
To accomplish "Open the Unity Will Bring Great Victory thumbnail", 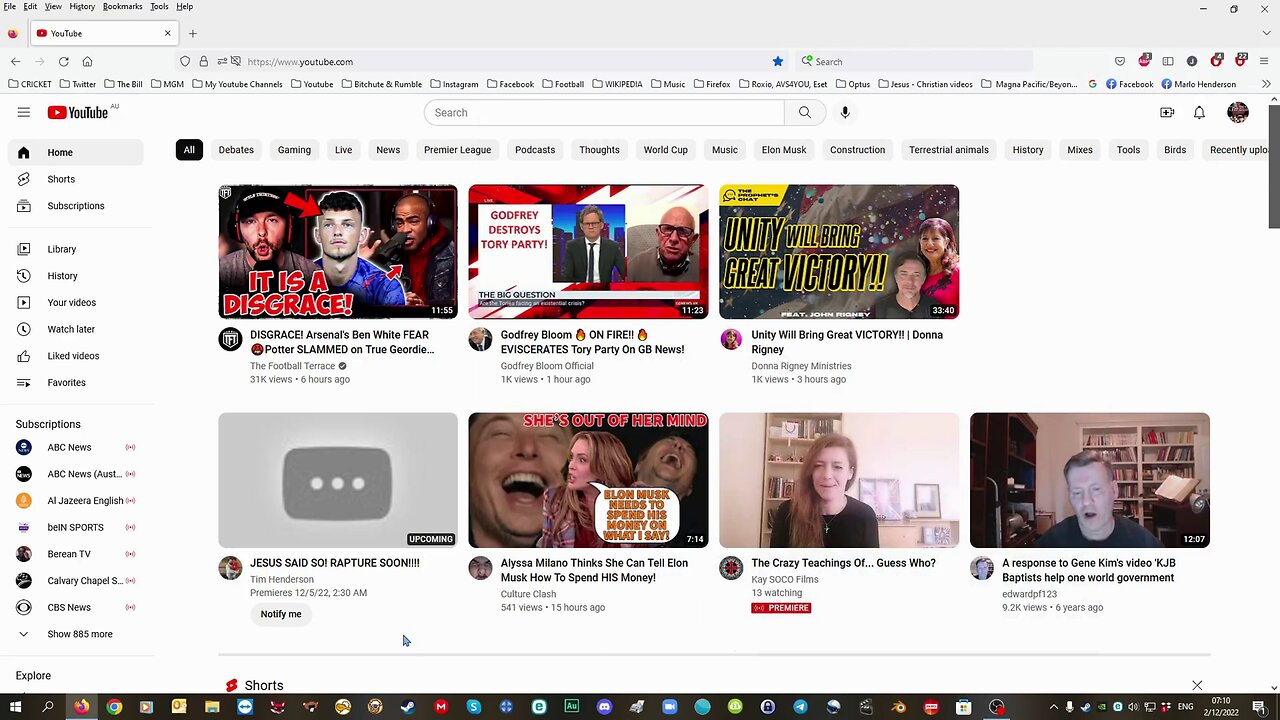I will (839, 252).
